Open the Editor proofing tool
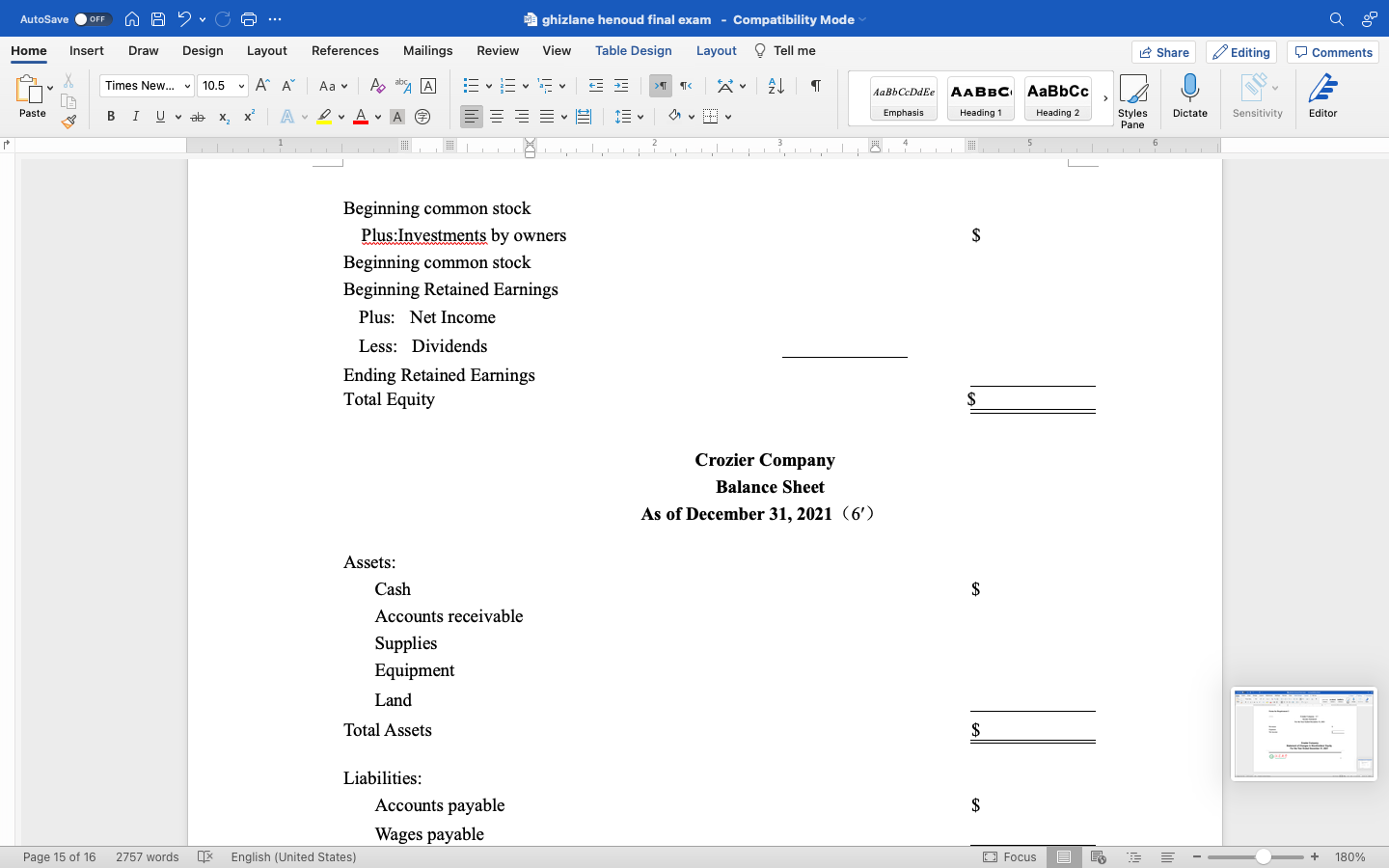The width and height of the screenshot is (1389, 868). (x=1322, y=96)
